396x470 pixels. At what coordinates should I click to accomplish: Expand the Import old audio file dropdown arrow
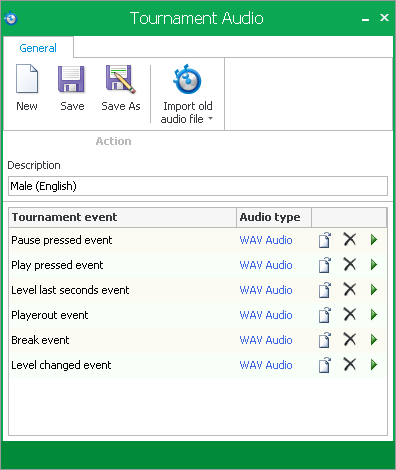pyautogui.click(x=210, y=118)
